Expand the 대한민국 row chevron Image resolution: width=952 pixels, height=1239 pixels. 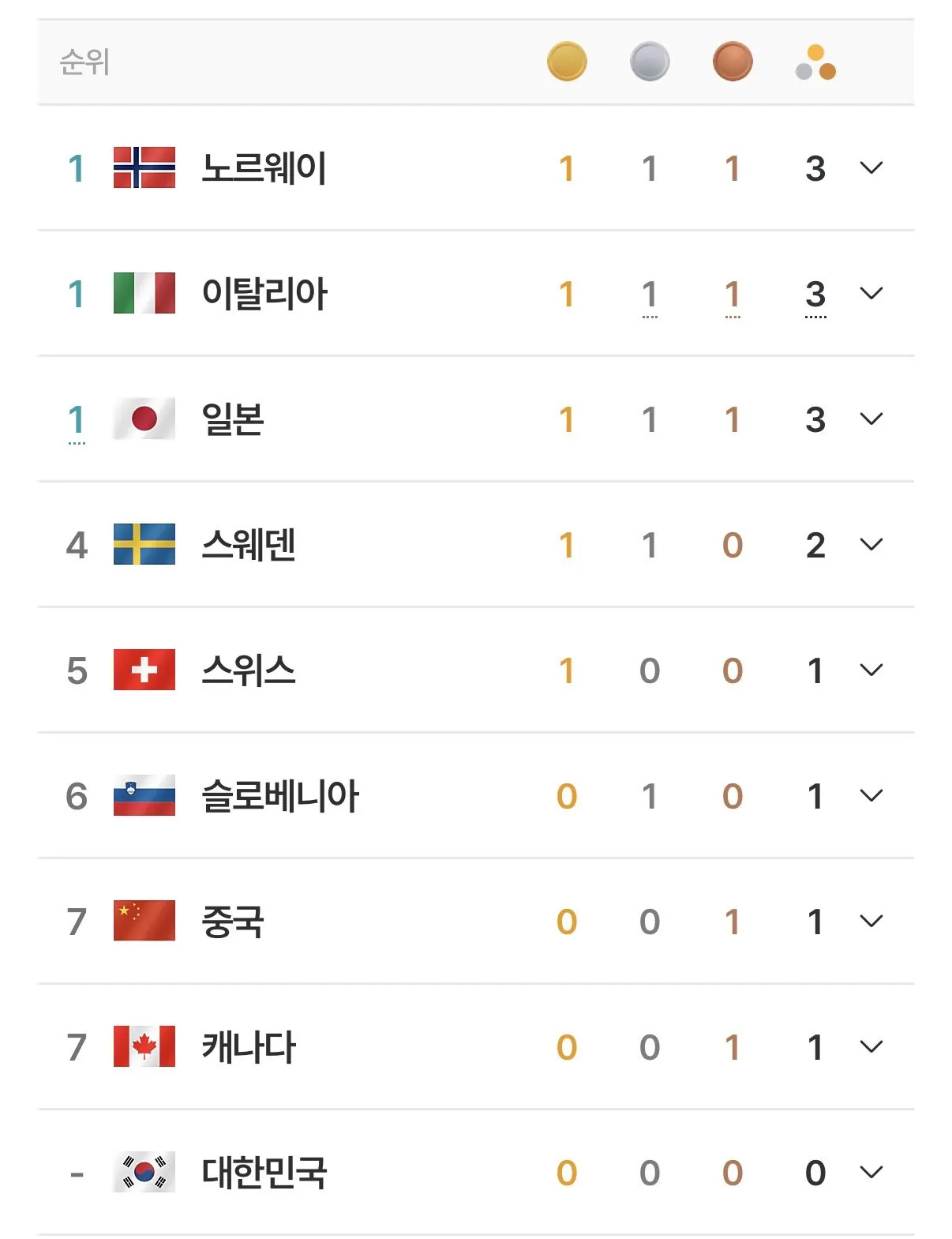pos(871,1172)
